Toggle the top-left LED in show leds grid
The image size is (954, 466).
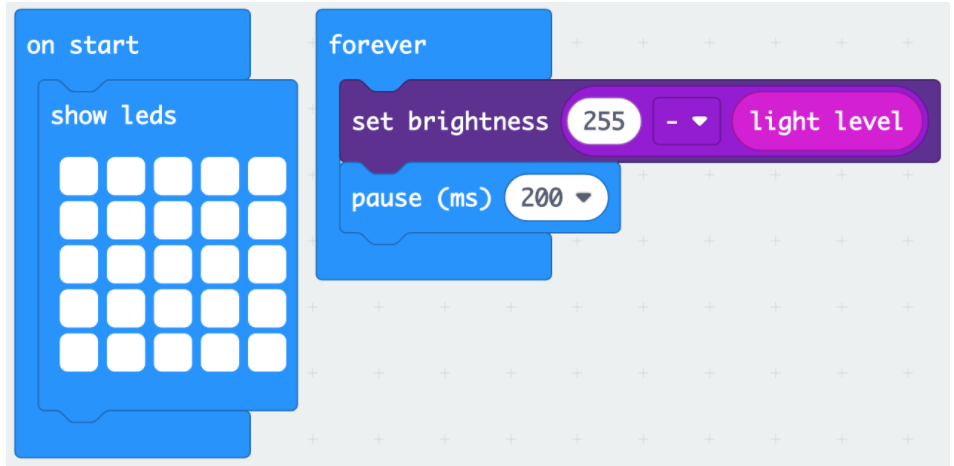pos(78,176)
